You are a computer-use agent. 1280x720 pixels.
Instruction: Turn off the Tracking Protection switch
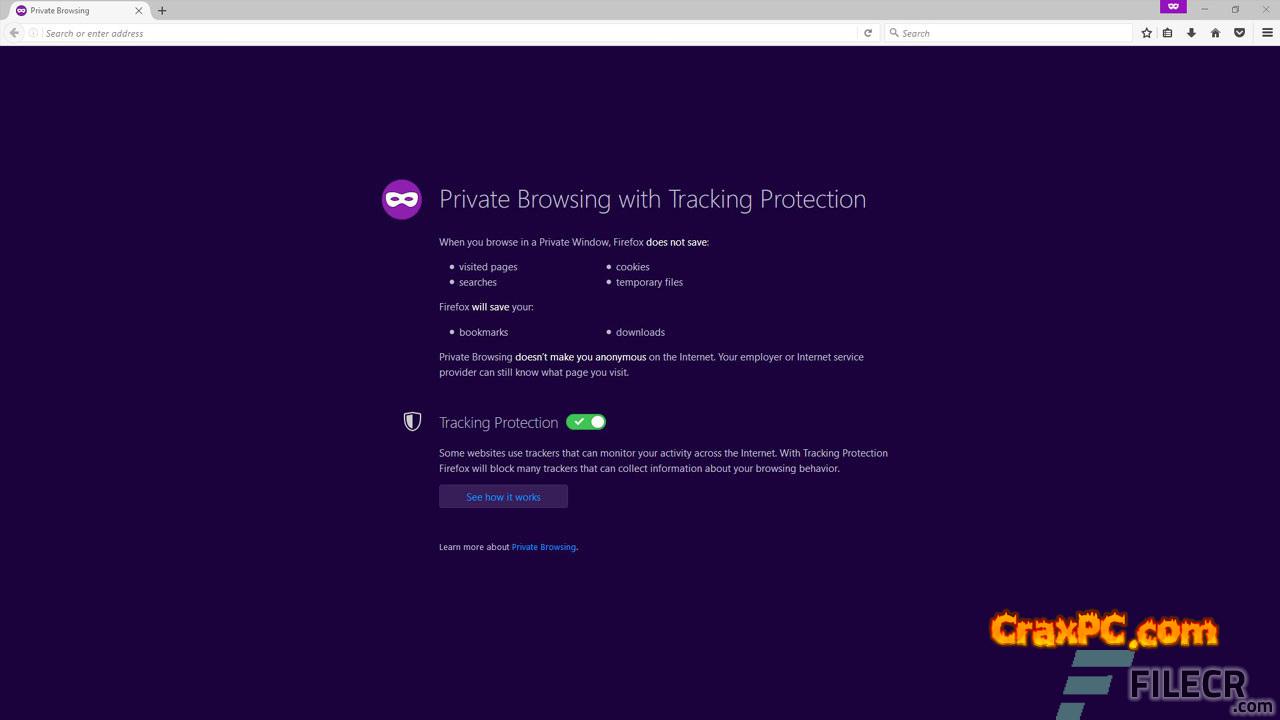[586, 422]
